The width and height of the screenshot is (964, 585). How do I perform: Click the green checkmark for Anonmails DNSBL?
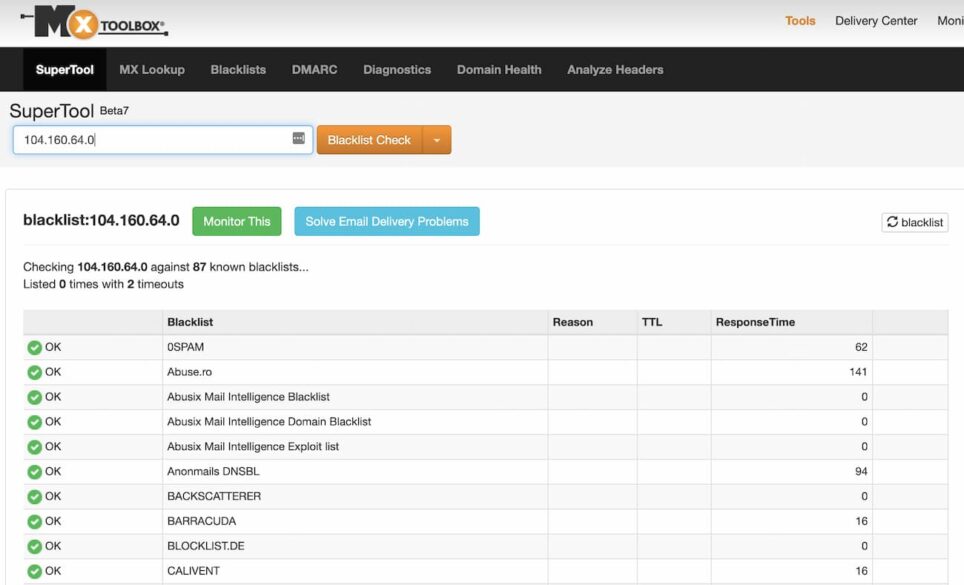tap(35, 472)
